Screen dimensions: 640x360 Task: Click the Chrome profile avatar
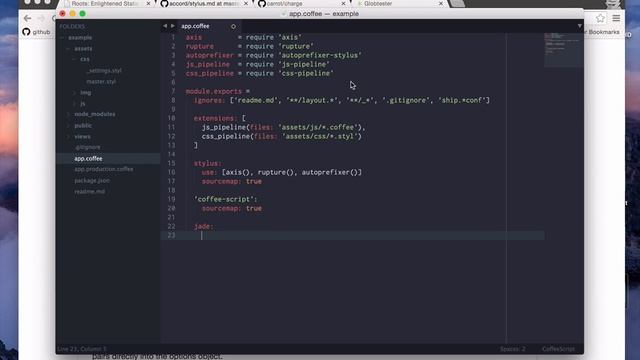click(612, 4)
